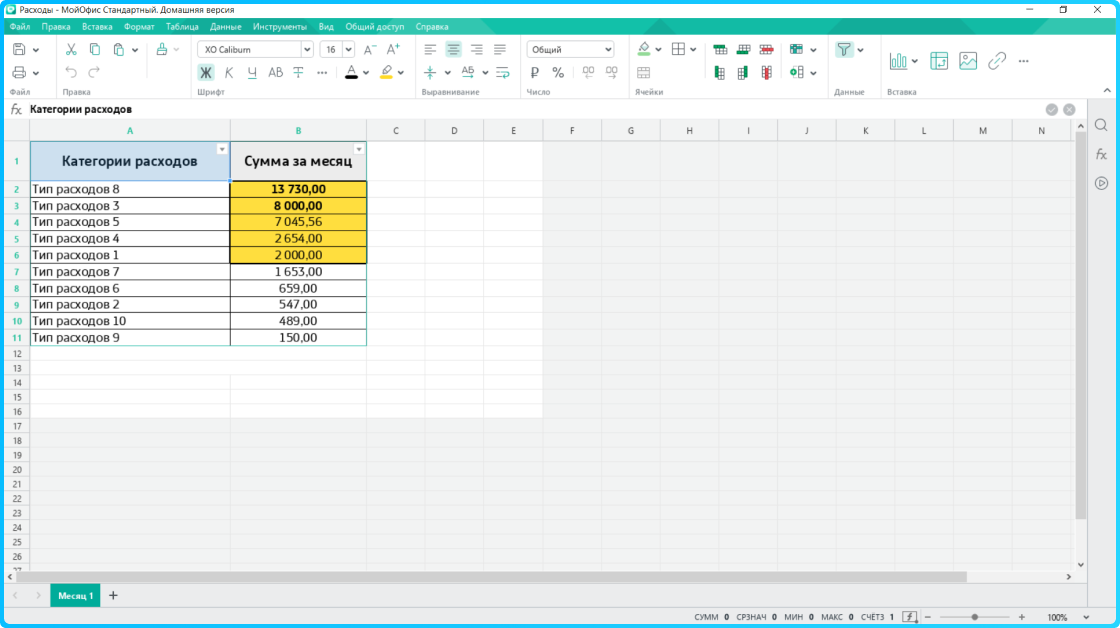
Task: Open filter dropdown in Категории расходов header
Action: pyautogui.click(x=222, y=149)
